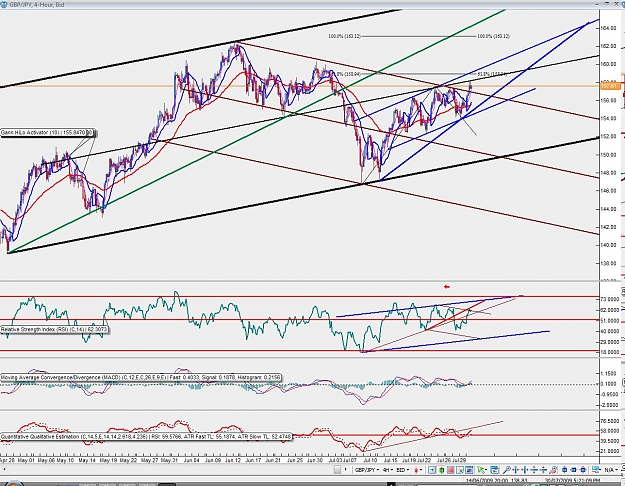This screenshot has width=625, height=486.
Task: Click the blue chart window icon before cursor tool
Action: click(x=469, y=470)
